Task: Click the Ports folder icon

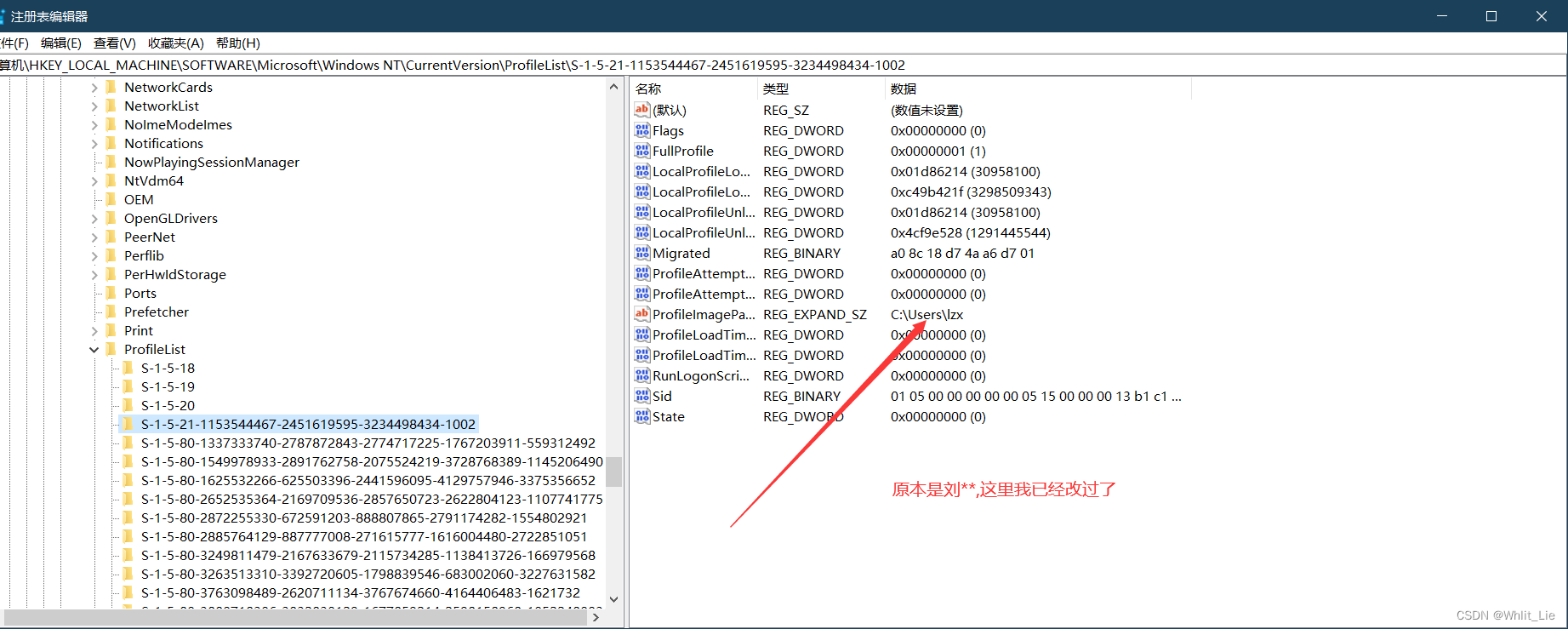Action: coord(111,293)
